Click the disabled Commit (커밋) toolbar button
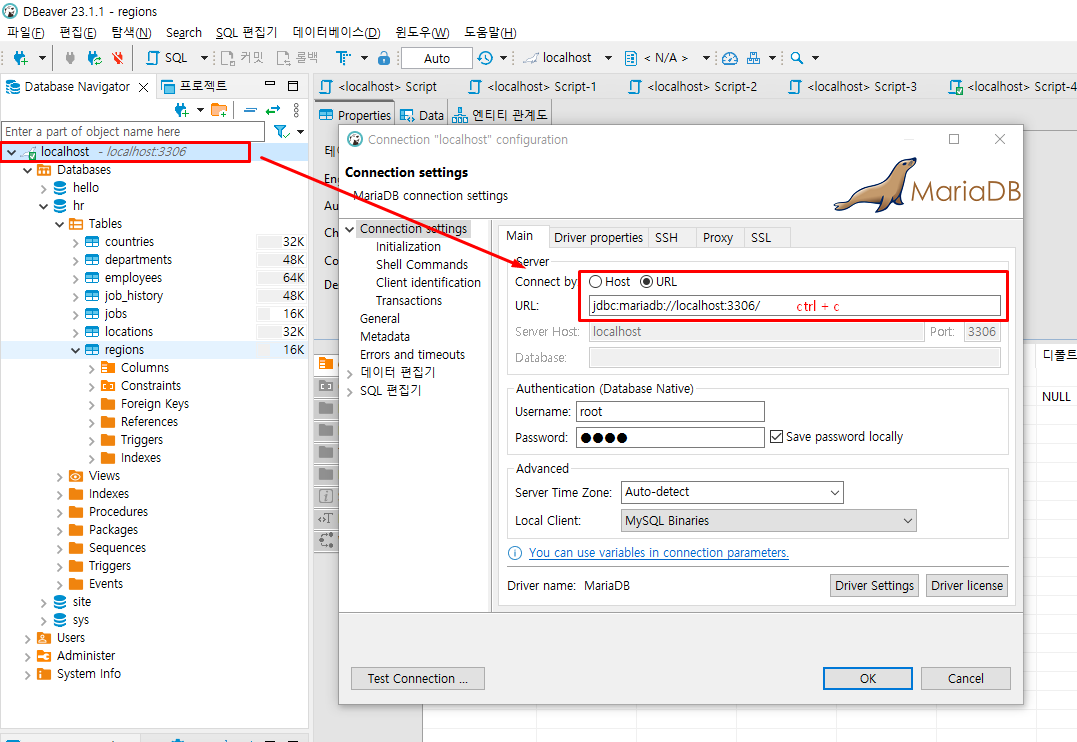1077x742 pixels. 242,58
